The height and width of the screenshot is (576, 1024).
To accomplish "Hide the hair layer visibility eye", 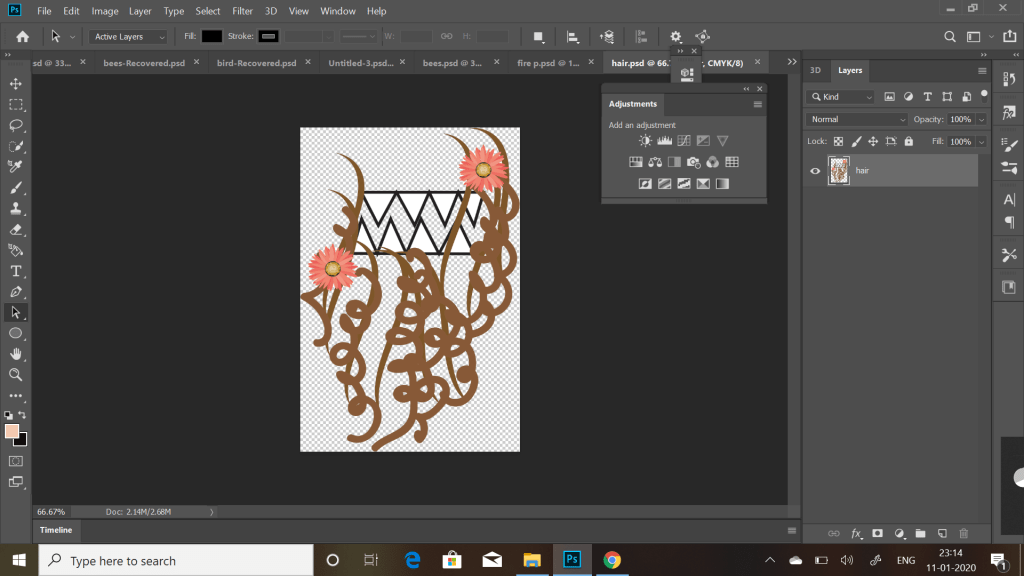I will click(x=815, y=171).
